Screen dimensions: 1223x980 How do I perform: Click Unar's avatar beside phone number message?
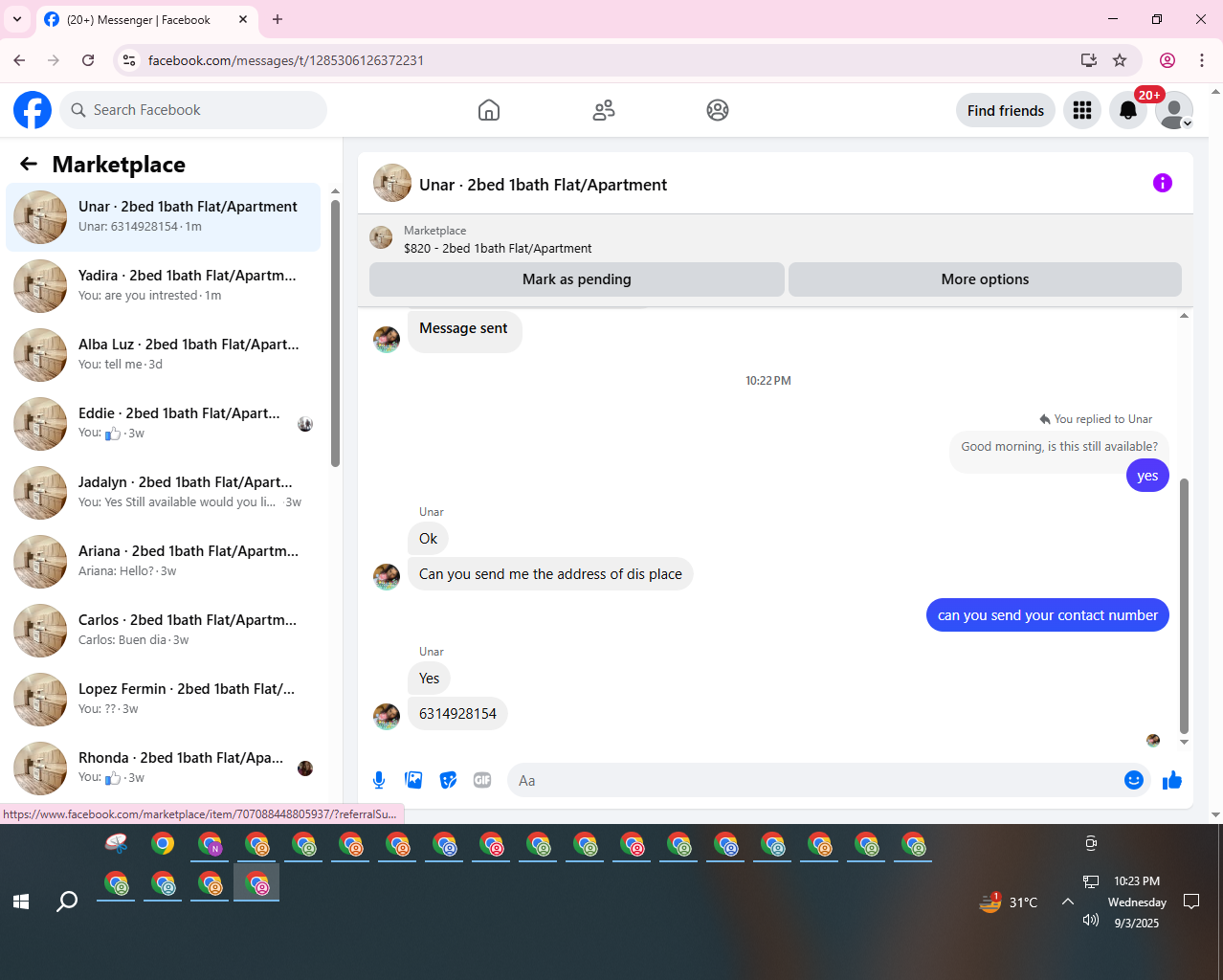point(387,717)
